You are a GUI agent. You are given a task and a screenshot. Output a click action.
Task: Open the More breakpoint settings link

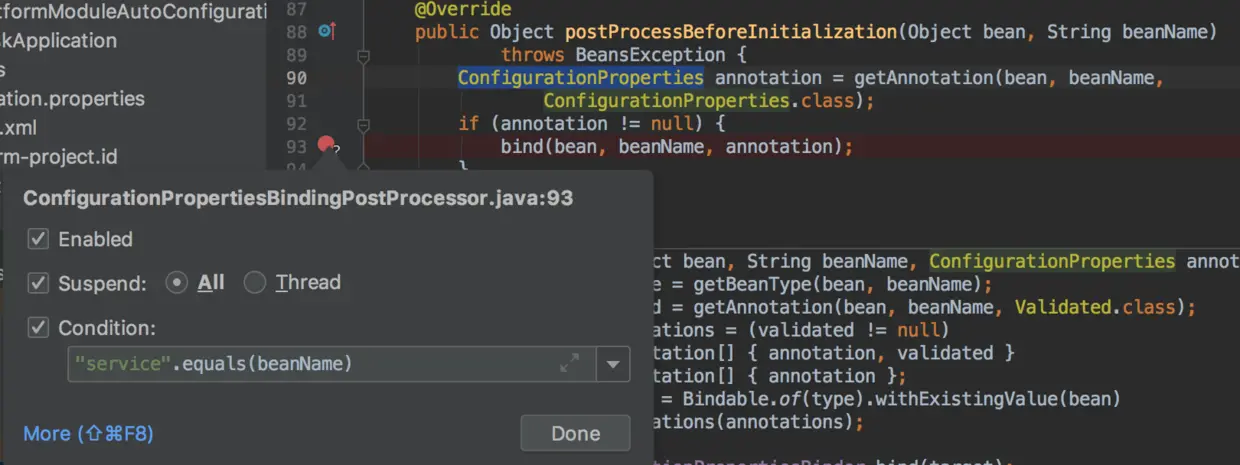(x=88, y=433)
